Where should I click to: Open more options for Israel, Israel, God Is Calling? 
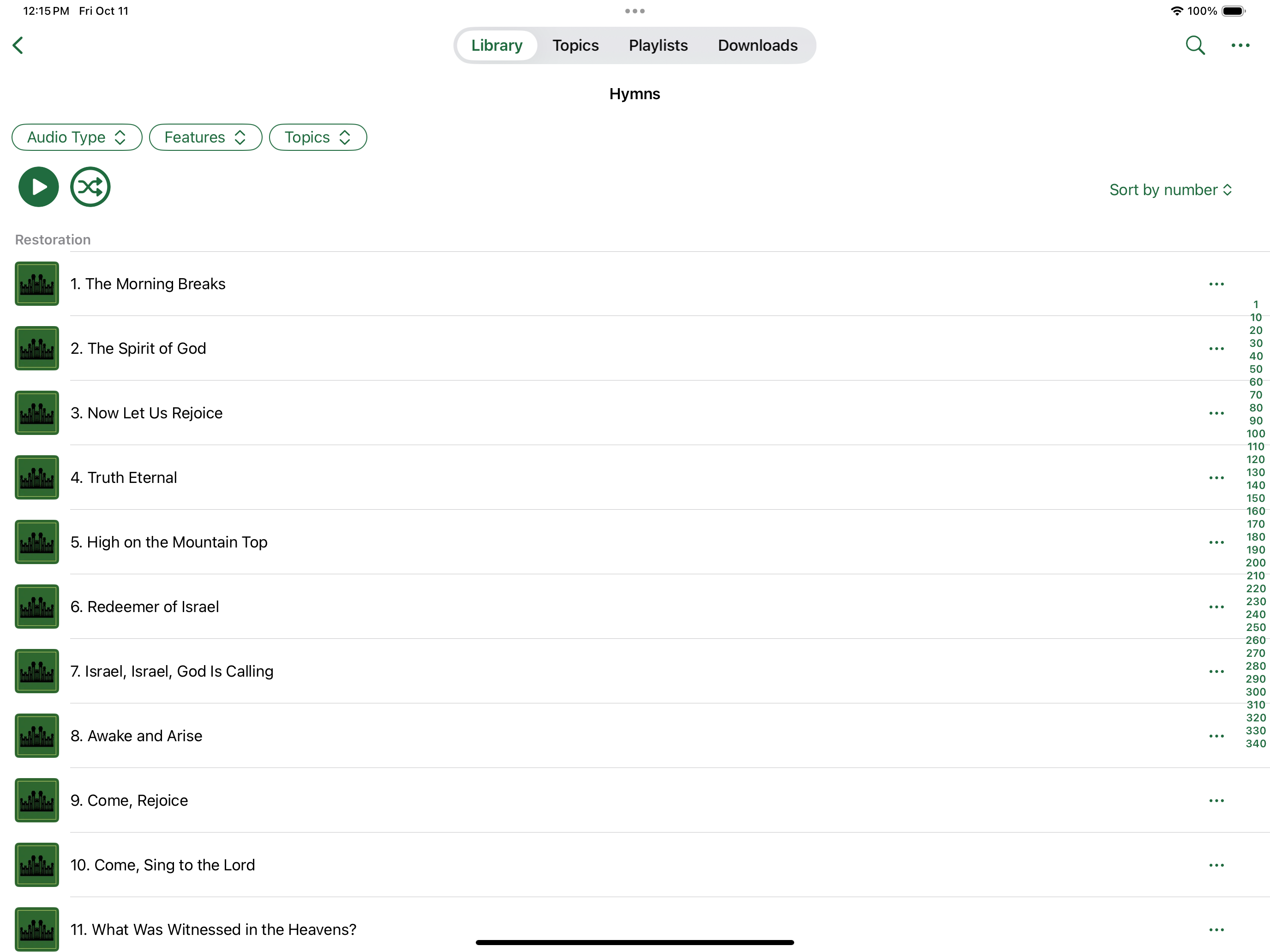(1216, 672)
